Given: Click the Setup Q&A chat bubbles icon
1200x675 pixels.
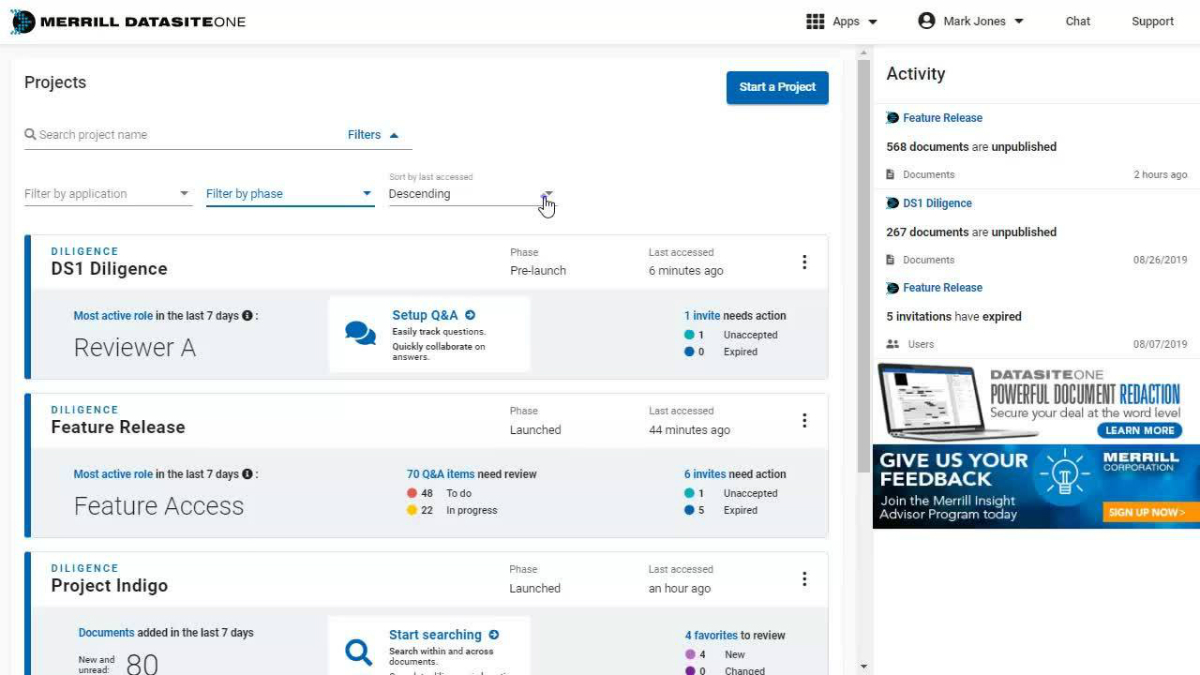Looking at the screenshot, I should click(360, 333).
